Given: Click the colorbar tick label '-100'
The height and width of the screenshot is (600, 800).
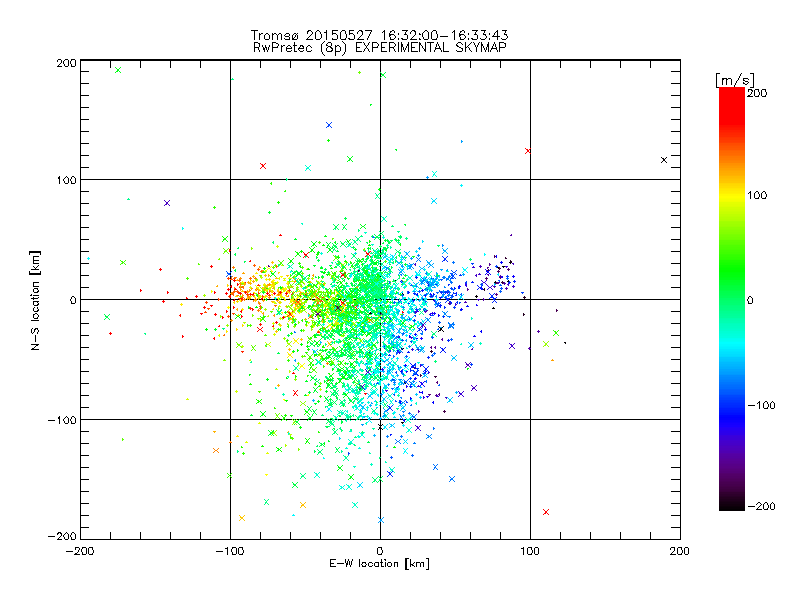Looking at the screenshot, I should tap(761, 406).
